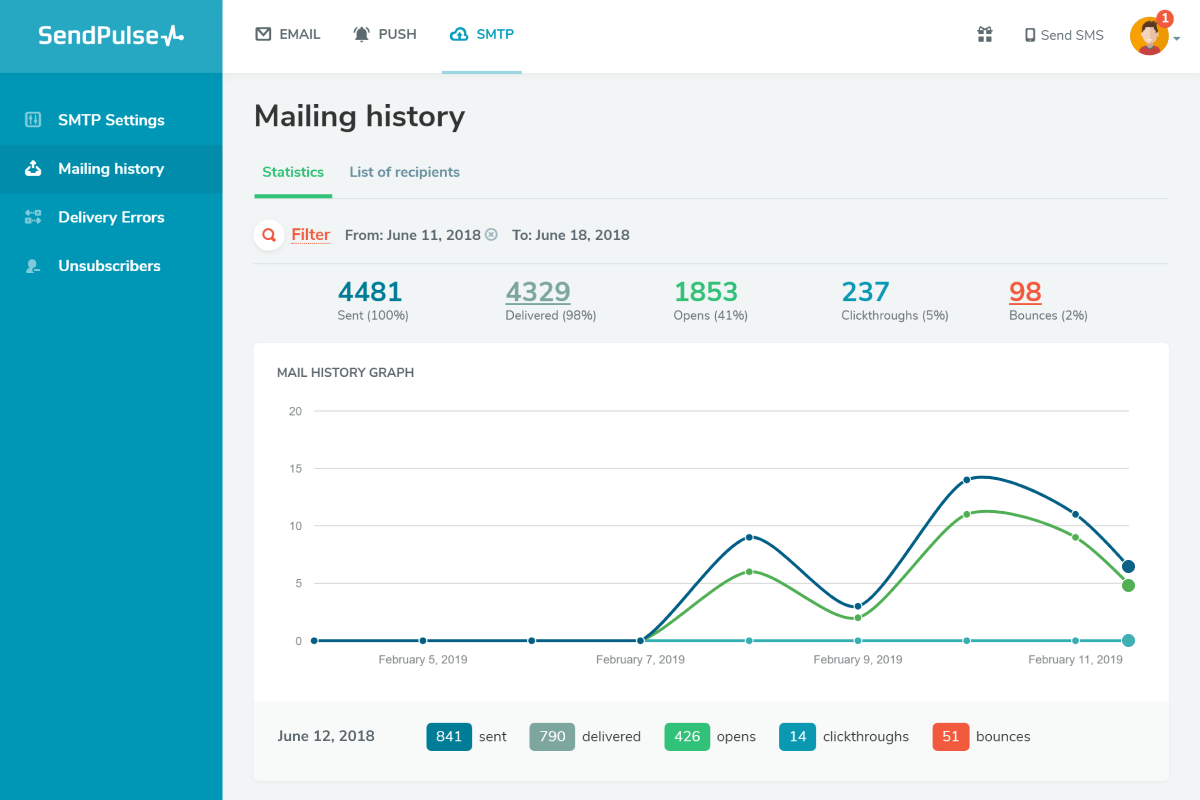The width and height of the screenshot is (1200, 800).
Task: Click the Filter link
Action: click(x=311, y=235)
